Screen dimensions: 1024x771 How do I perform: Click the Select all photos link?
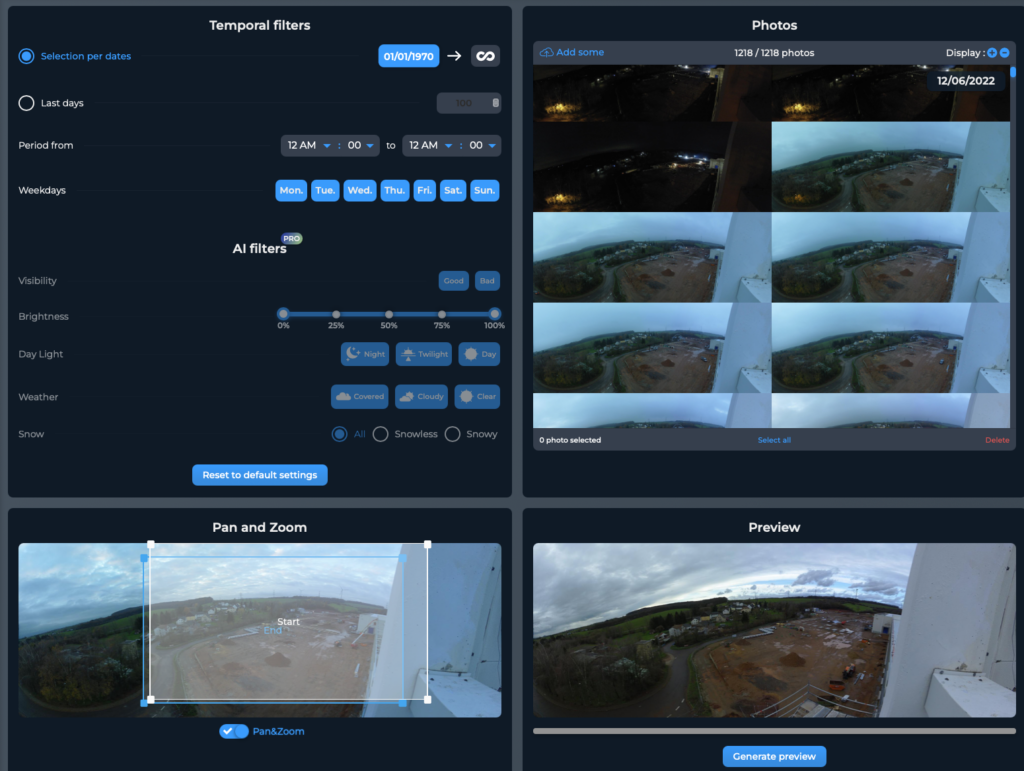tap(774, 440)
